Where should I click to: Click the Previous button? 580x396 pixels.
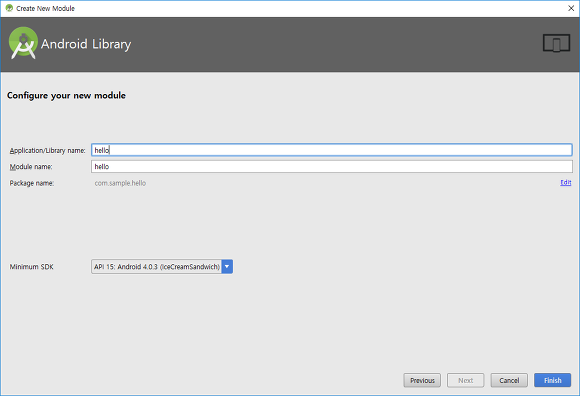[422, 380]
